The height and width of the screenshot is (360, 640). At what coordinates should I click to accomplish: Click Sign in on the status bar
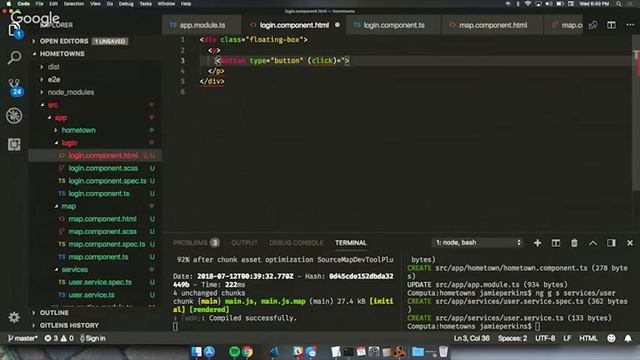tap(93, 338)
